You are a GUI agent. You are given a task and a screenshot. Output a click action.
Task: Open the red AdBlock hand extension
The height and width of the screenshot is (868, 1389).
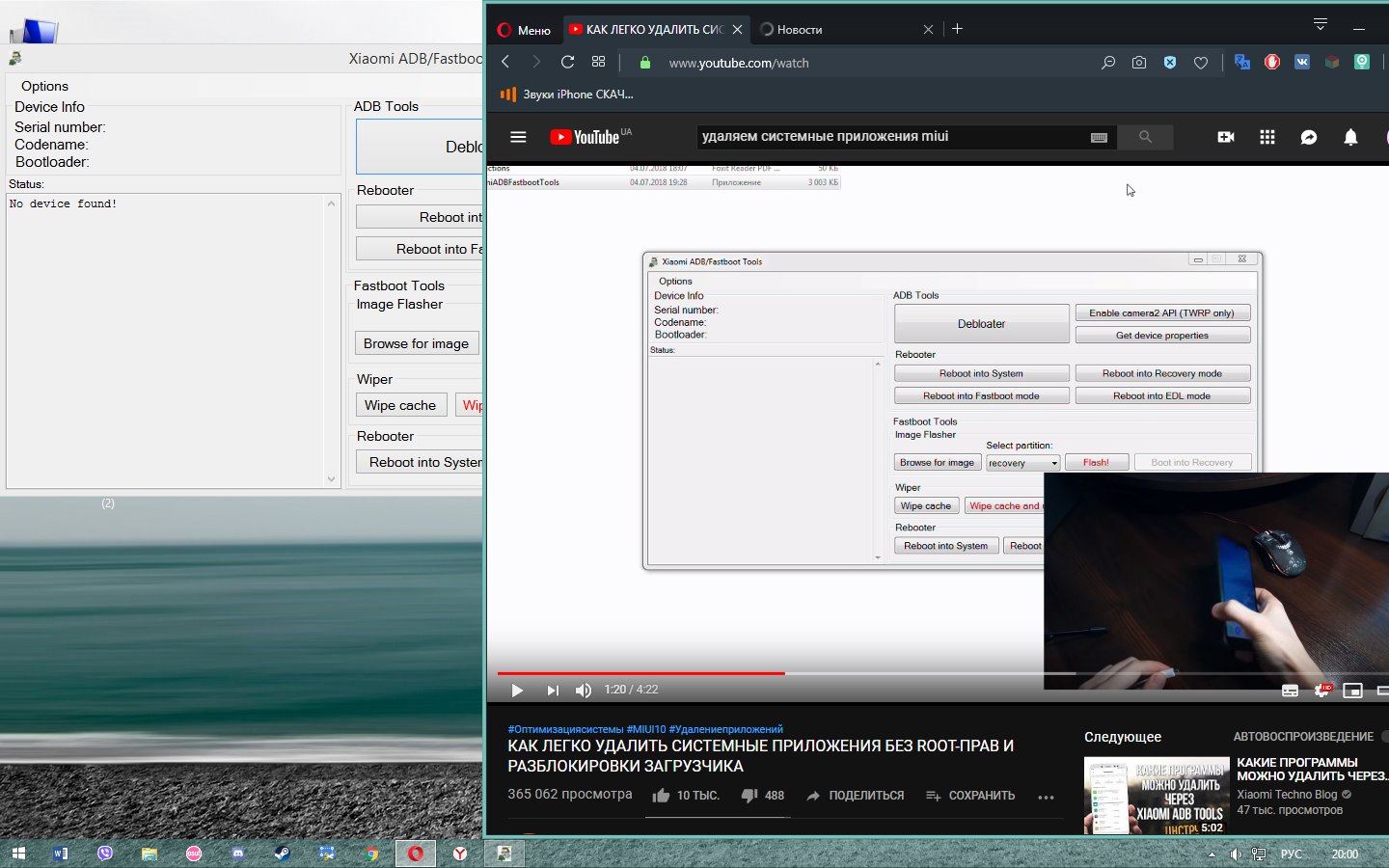[1272, 62]
